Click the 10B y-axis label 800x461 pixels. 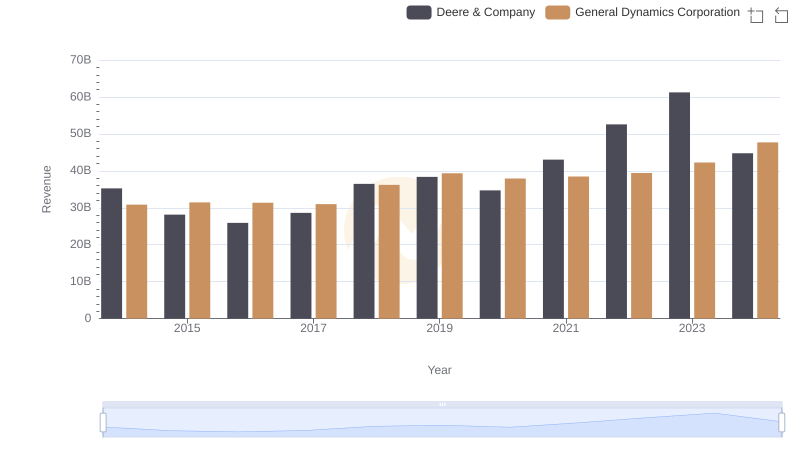pos(81,281)
